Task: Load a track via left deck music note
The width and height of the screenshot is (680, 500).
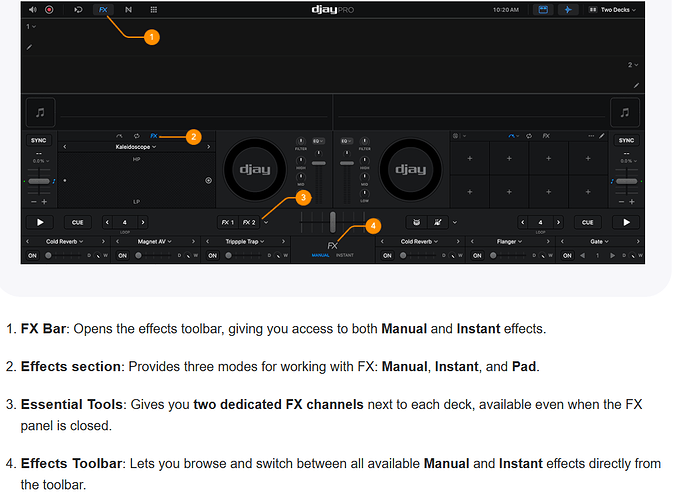Action: click(x=40, y=113)
